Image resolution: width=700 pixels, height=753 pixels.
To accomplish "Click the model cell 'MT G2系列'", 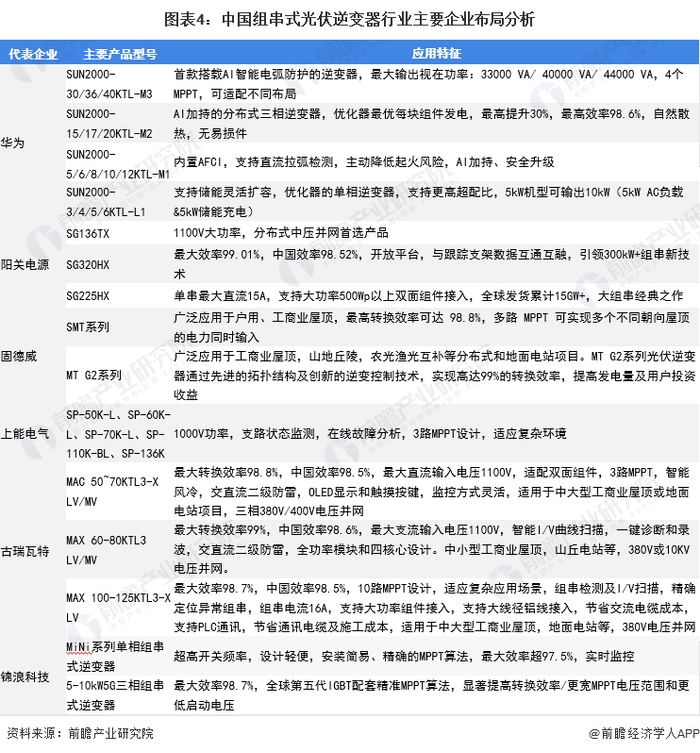I will [x=94, y=375].
